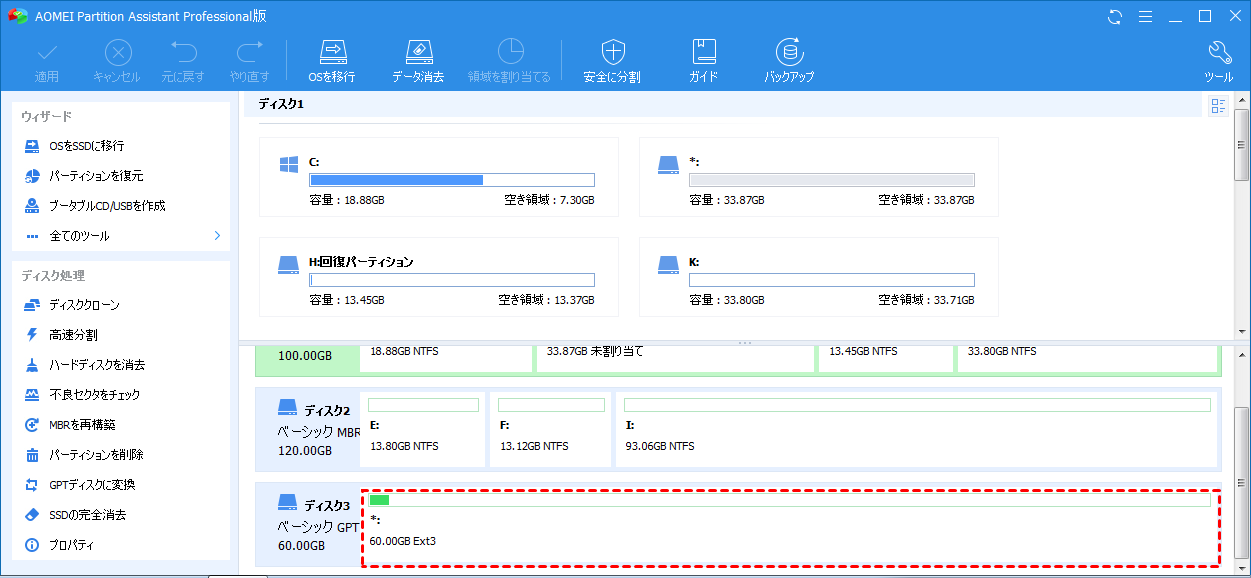Click the refresh icon in title bar
Screen dimensions: 1251x578
click(1115, 16)
